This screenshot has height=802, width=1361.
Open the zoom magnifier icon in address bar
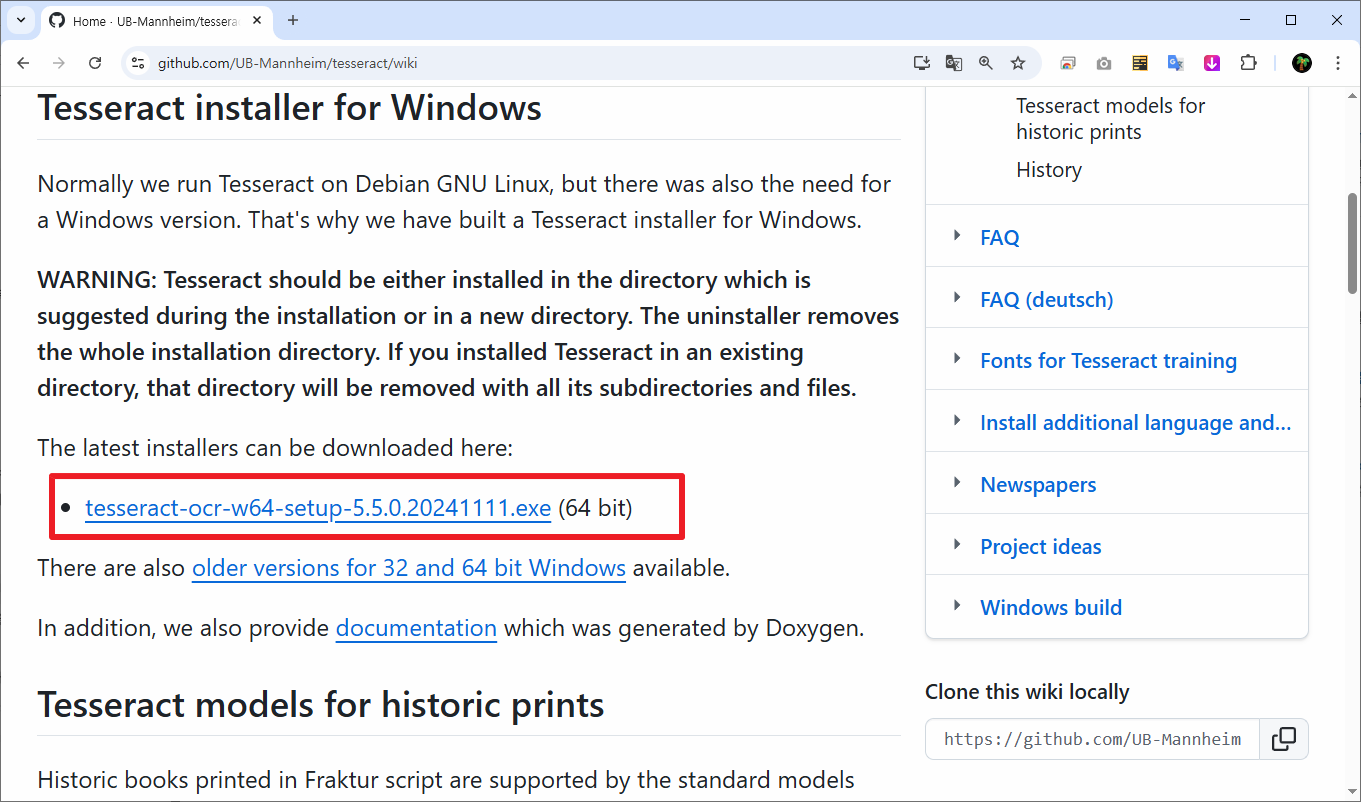[x=986, y=63]
